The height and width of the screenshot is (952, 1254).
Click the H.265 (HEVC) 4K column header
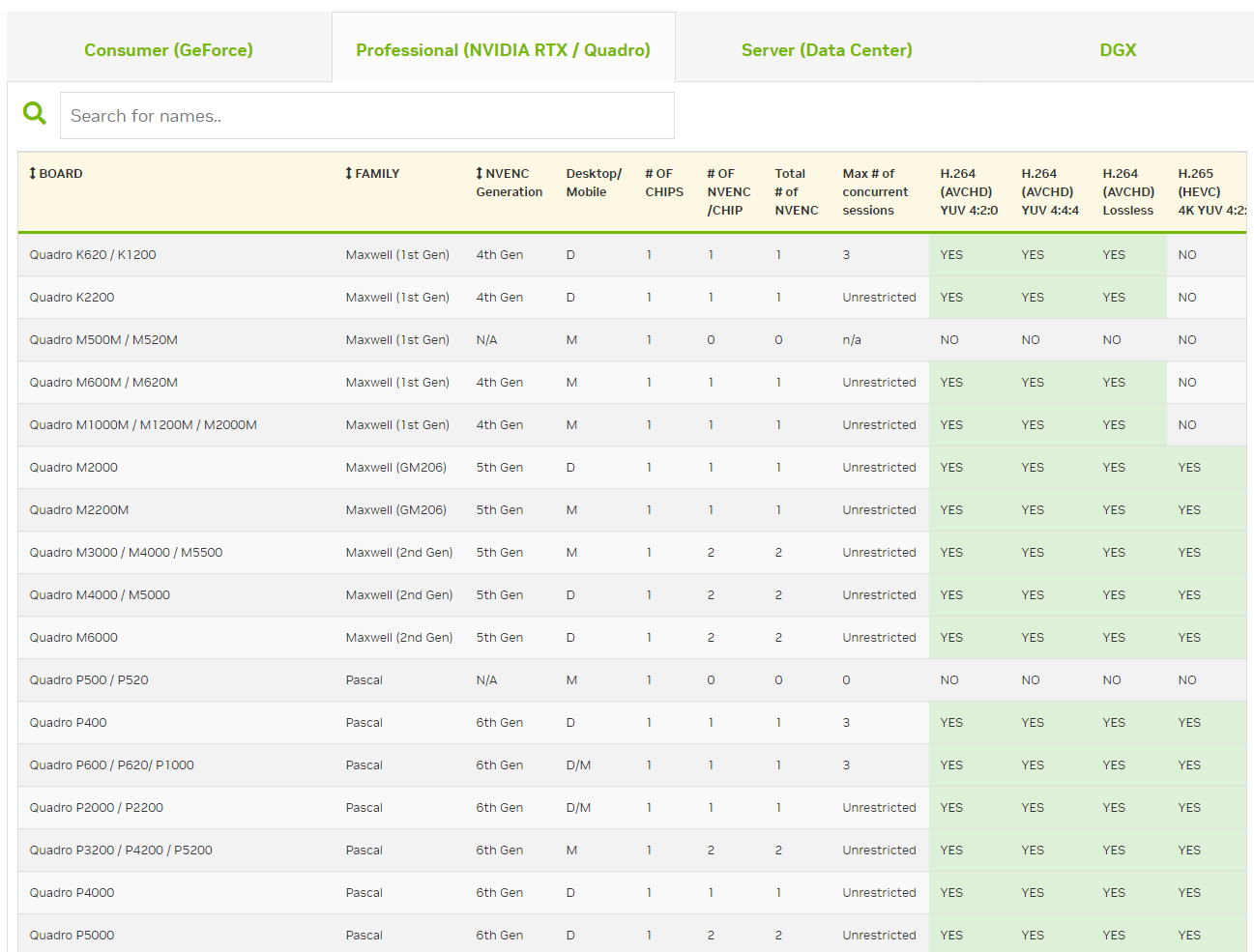pyautogui.click(x=1209, y=191)
